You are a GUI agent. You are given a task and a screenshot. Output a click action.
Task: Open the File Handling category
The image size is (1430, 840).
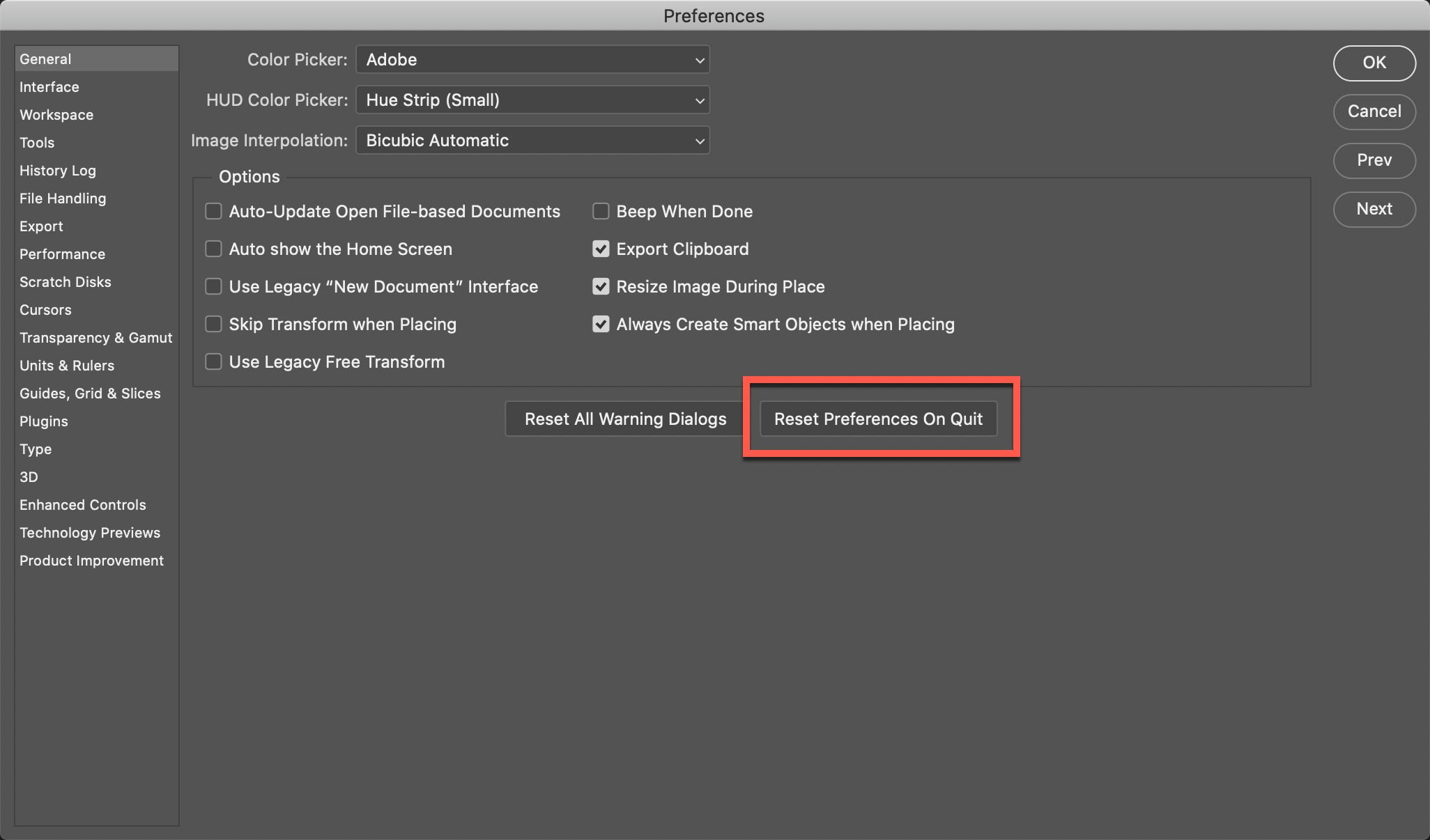coord(63,199)
